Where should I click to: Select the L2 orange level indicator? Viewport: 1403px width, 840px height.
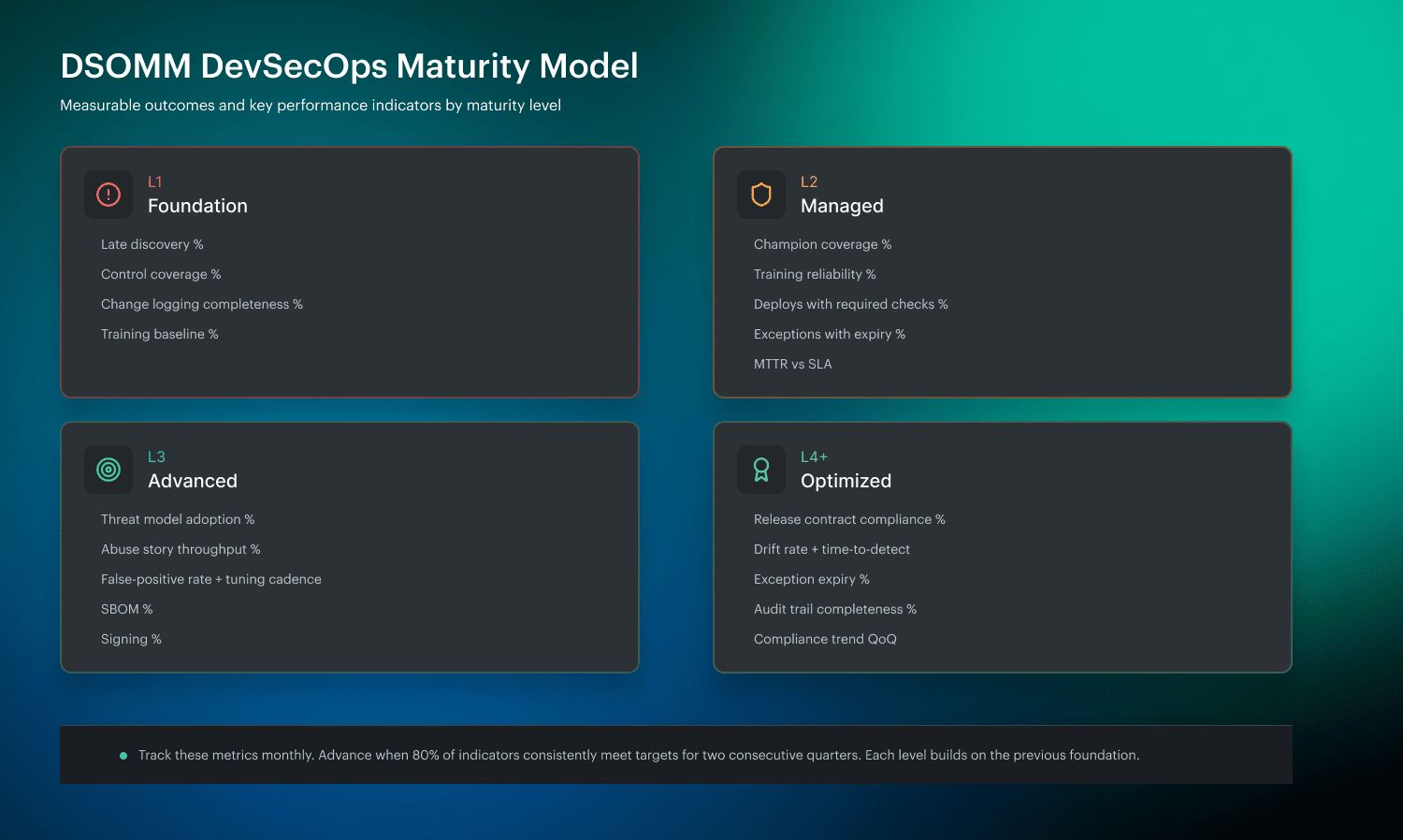(x=809, y=181)
